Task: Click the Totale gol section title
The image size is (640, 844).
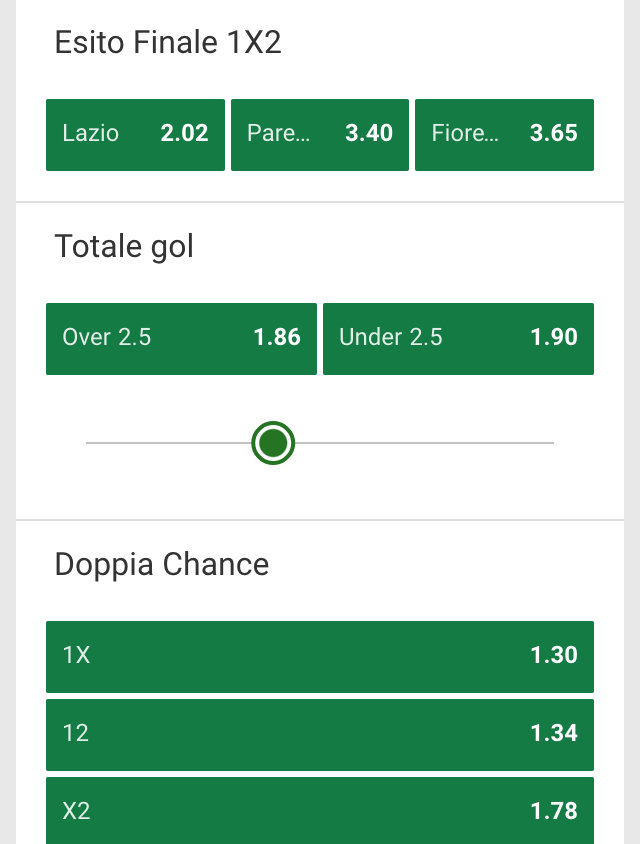Action: 124,246
